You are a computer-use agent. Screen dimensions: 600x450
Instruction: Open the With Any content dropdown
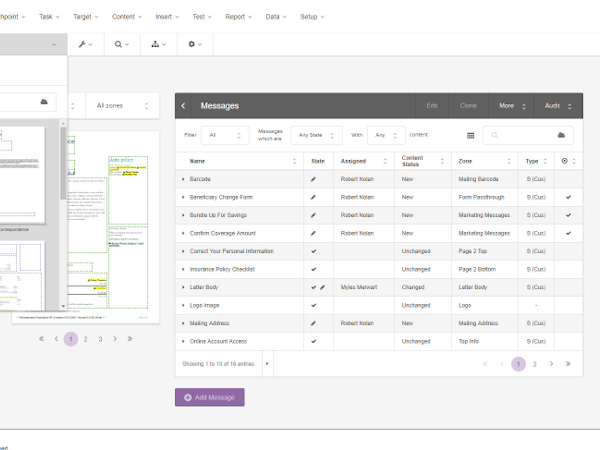[x=386, y=135]
